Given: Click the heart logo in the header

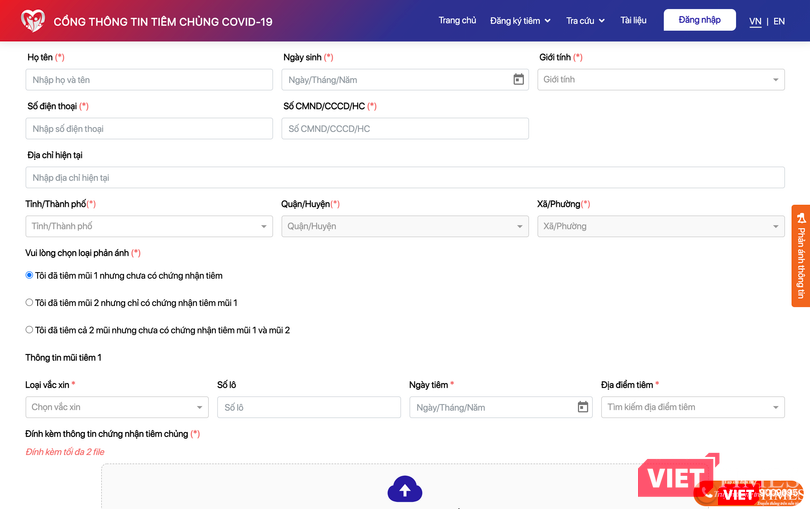Looking at the screenshot, I should [x=33, y=21].
